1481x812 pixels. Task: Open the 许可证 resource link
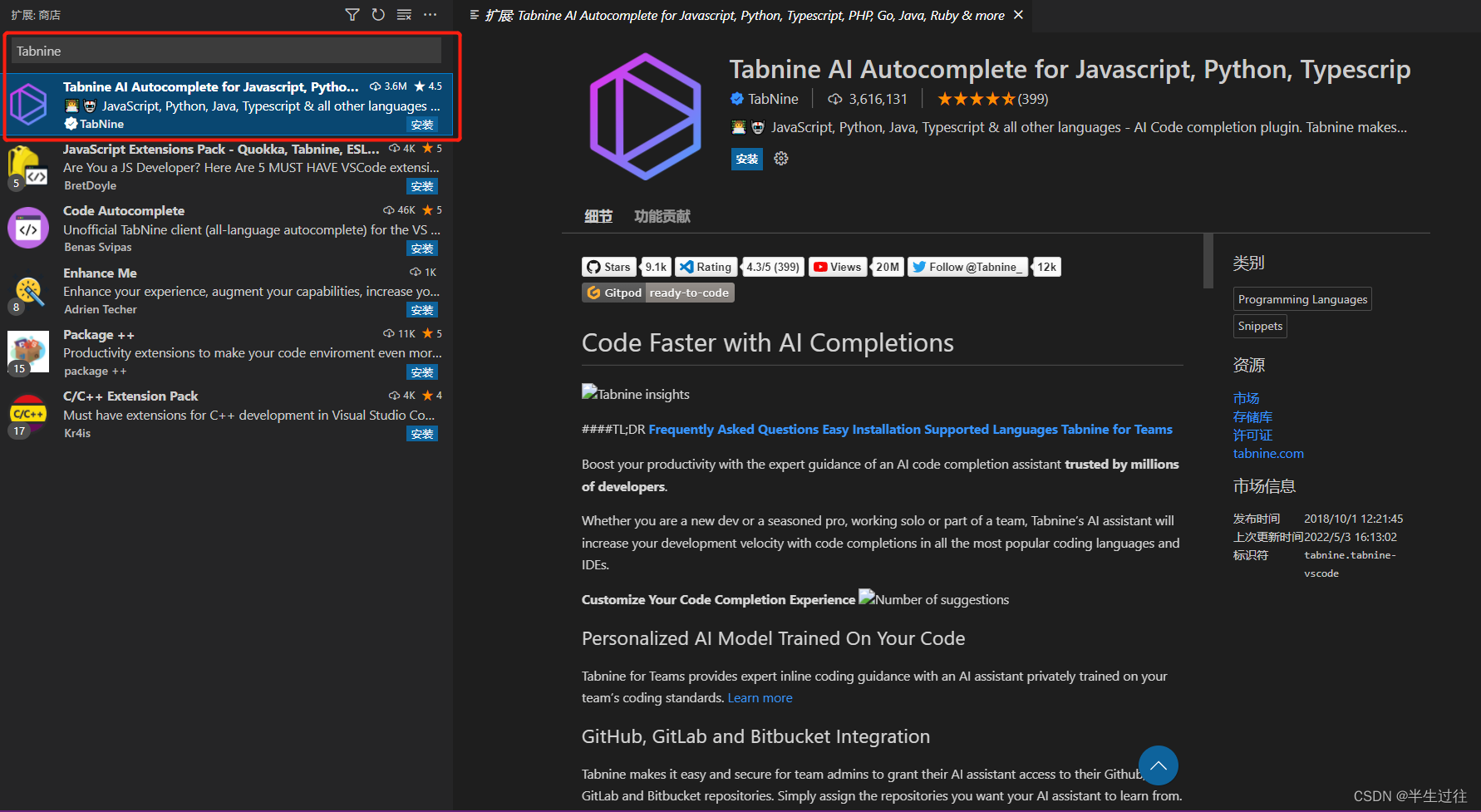1252,435
